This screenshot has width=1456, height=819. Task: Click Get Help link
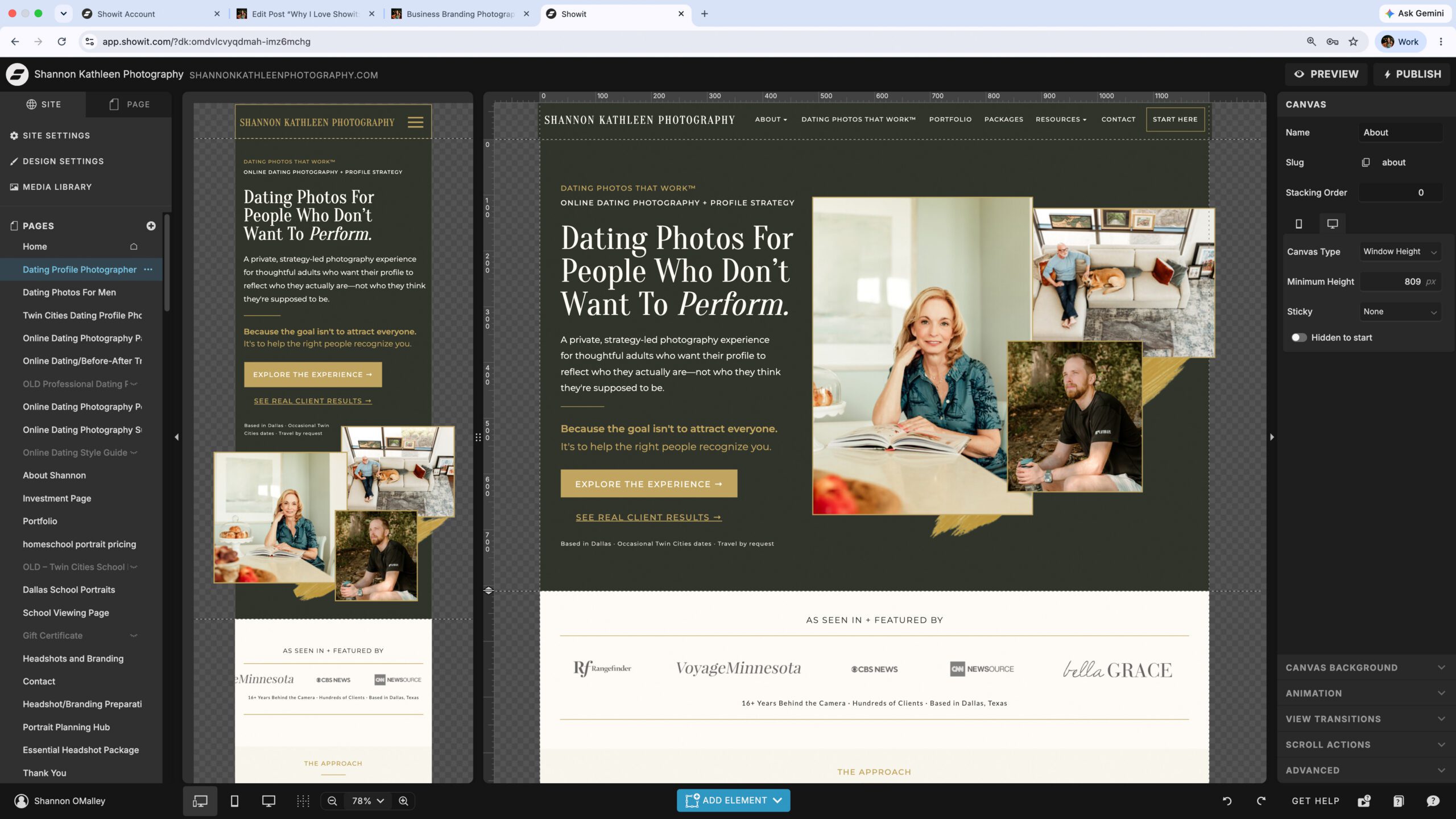[1316, 801]
